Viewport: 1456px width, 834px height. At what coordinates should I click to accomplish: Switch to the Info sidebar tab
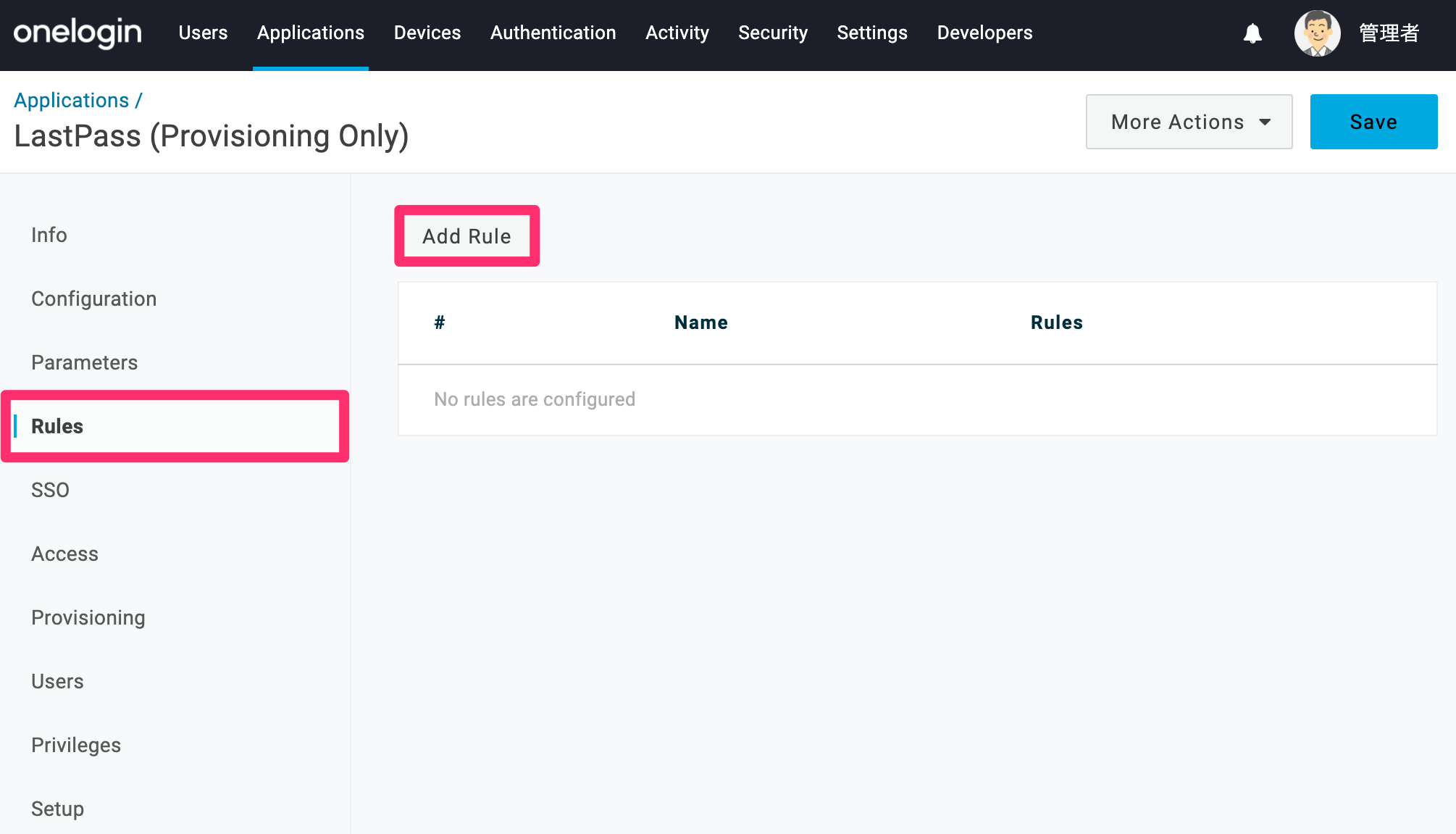click(x=49, y=235)
